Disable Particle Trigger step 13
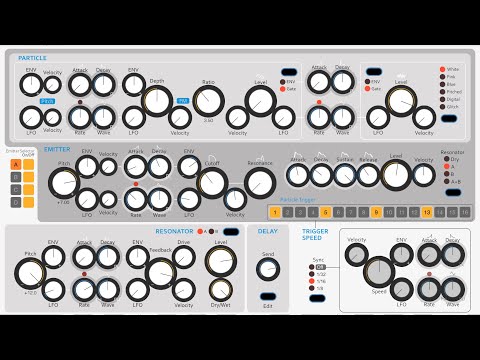Image resolution: width=480 pixels, height=360 pixels. coord(427,212)
